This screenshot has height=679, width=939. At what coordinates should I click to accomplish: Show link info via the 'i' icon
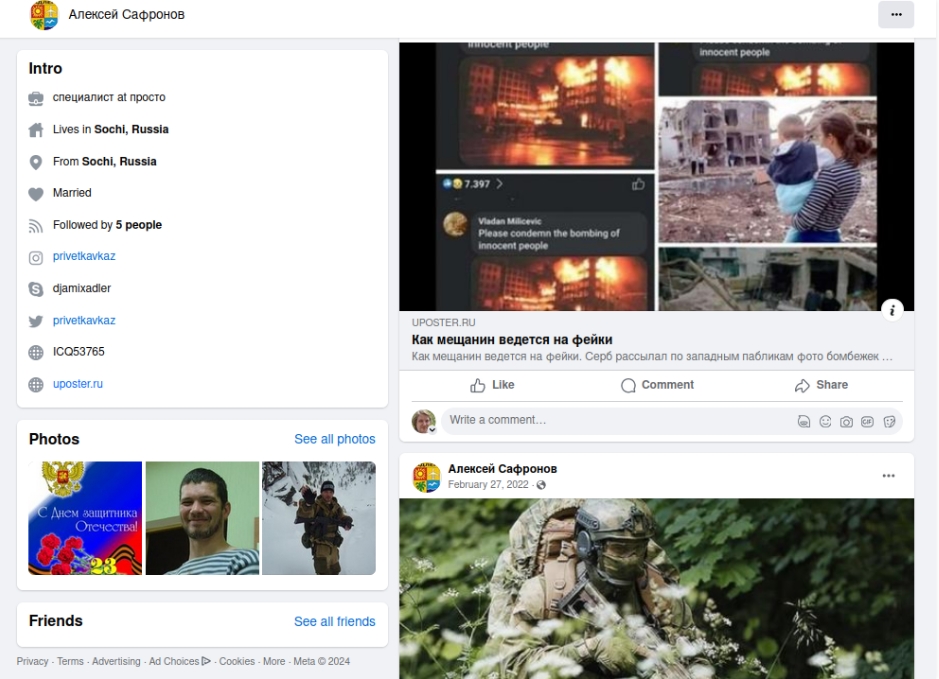click(x=892, y=310)
